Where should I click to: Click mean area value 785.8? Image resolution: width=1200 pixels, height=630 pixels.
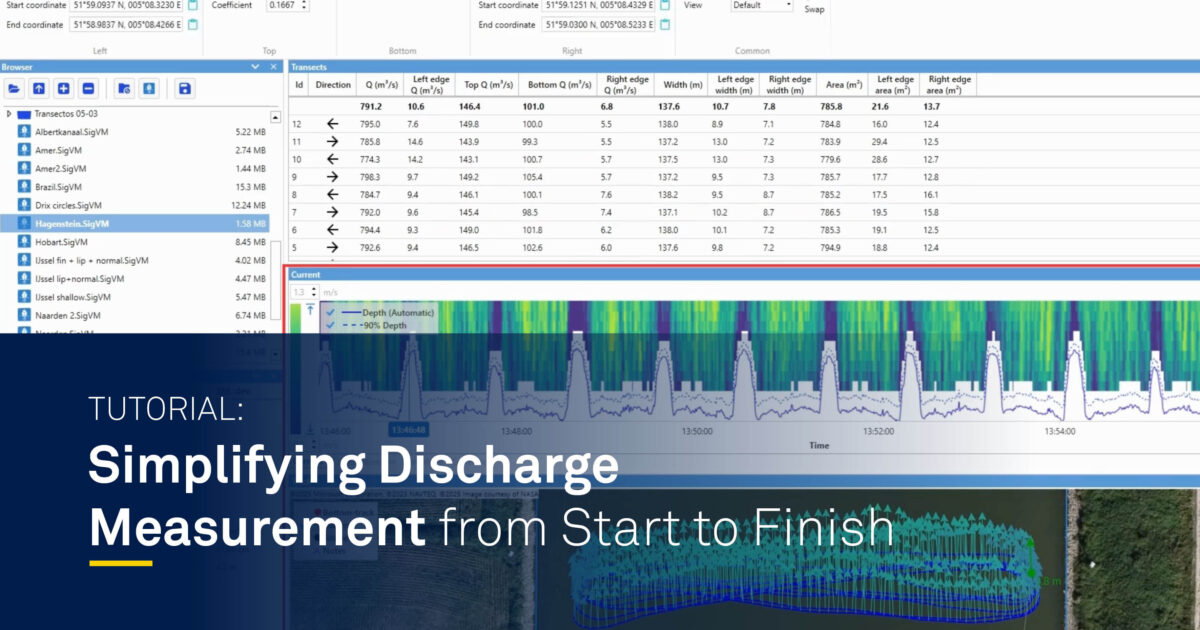[x=831, y=106]
